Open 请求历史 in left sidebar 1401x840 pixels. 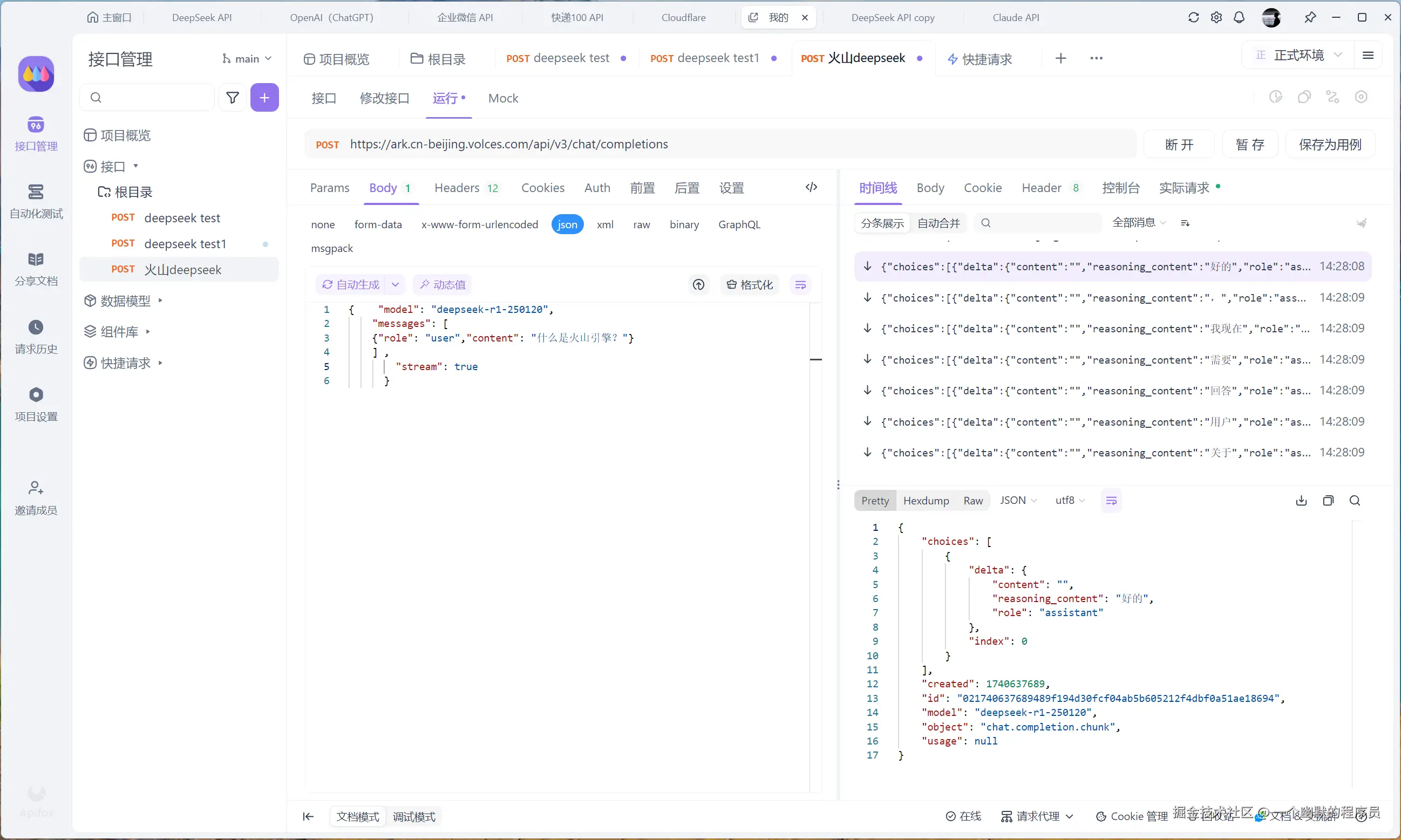coord(36,337)
